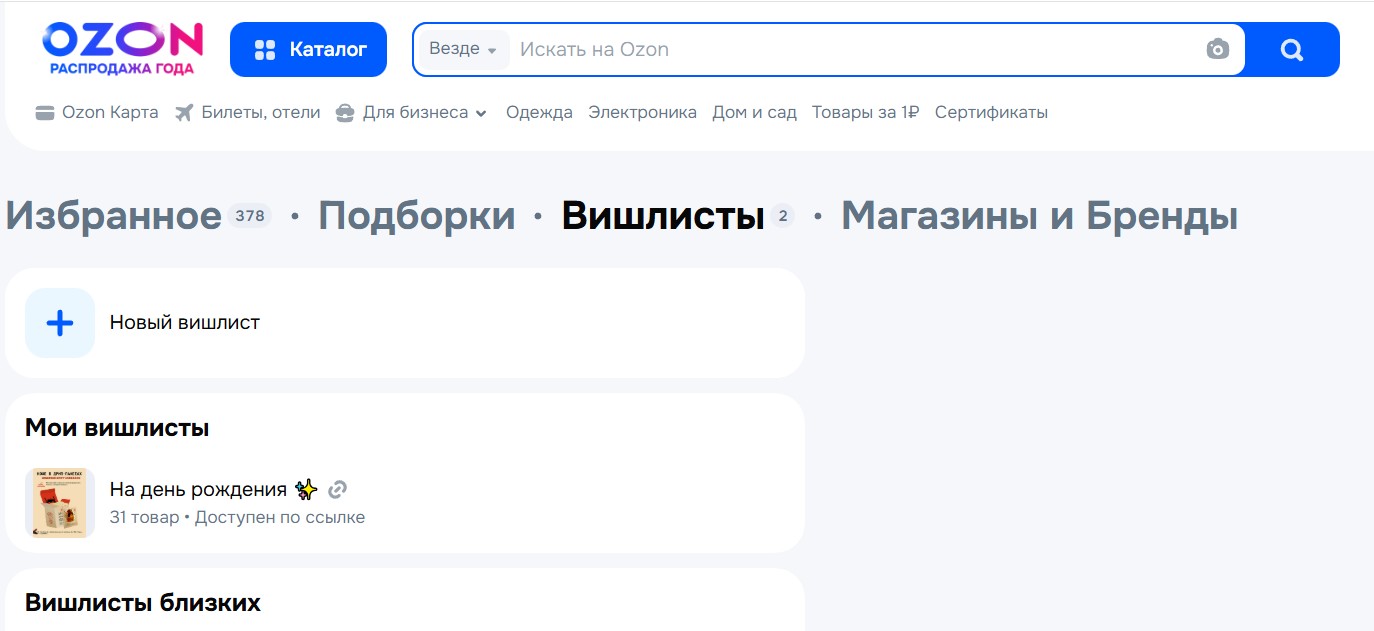Image resolution: width=1374 pixels, height=631 pixels.
Task: Open the Везде search scope dropdown
Action: pyautogui.click(x=461, y=48)
